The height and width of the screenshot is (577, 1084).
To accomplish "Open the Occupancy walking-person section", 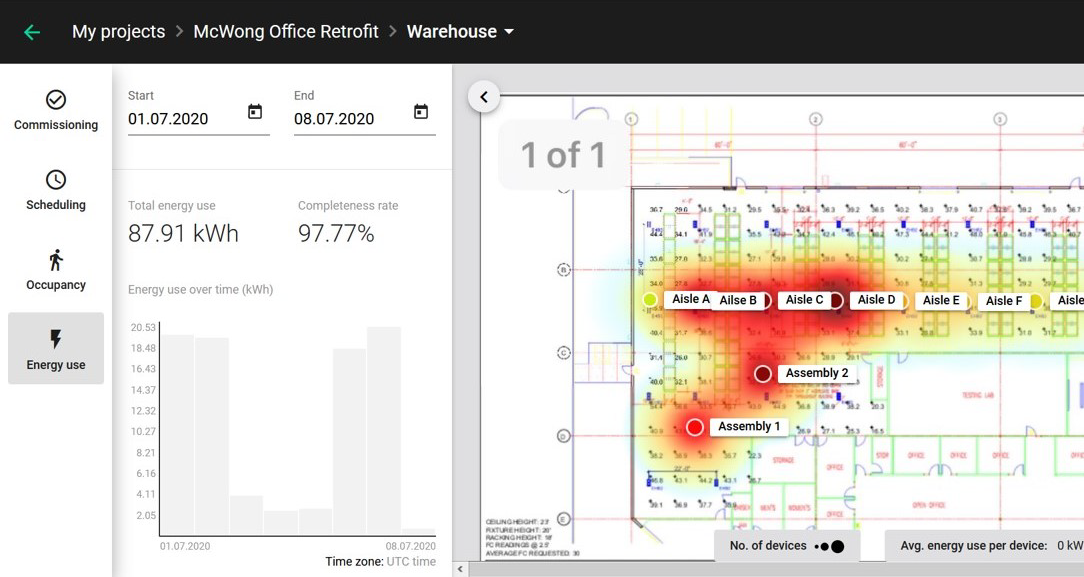I will (56, 270).
